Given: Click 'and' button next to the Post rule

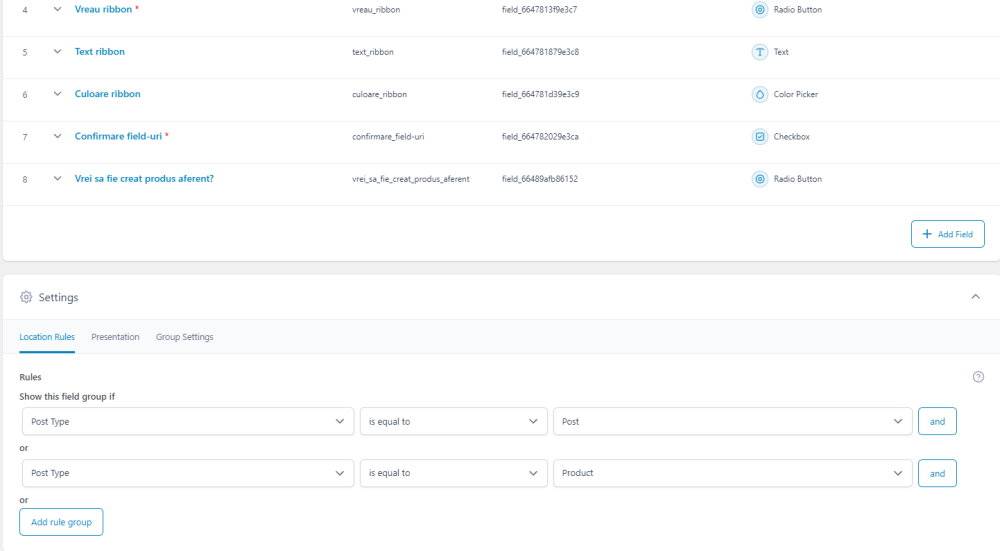Looking at the screenshot, I should 938,422.
